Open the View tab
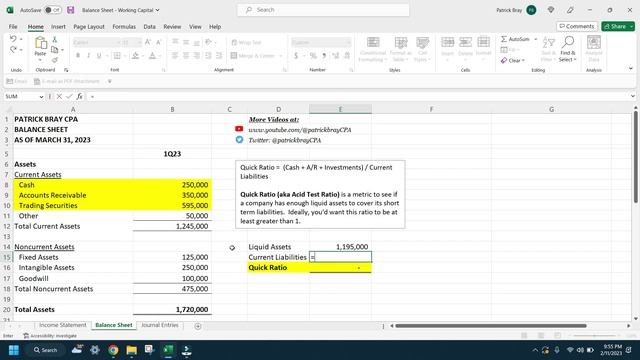Viewport: 640px width, 360px height. click(195, 27)
